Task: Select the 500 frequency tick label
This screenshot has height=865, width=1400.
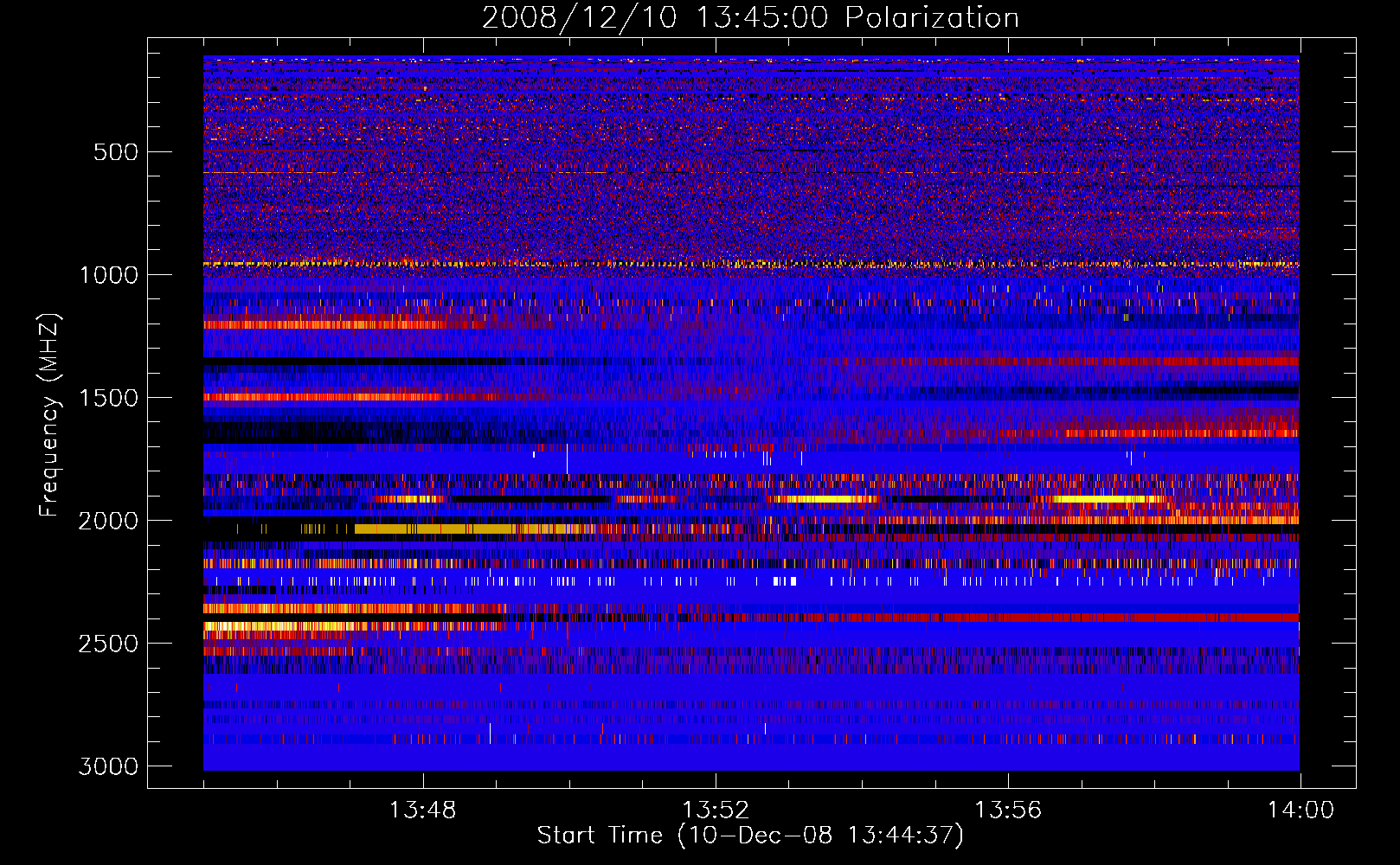Action: pos(115,152)
